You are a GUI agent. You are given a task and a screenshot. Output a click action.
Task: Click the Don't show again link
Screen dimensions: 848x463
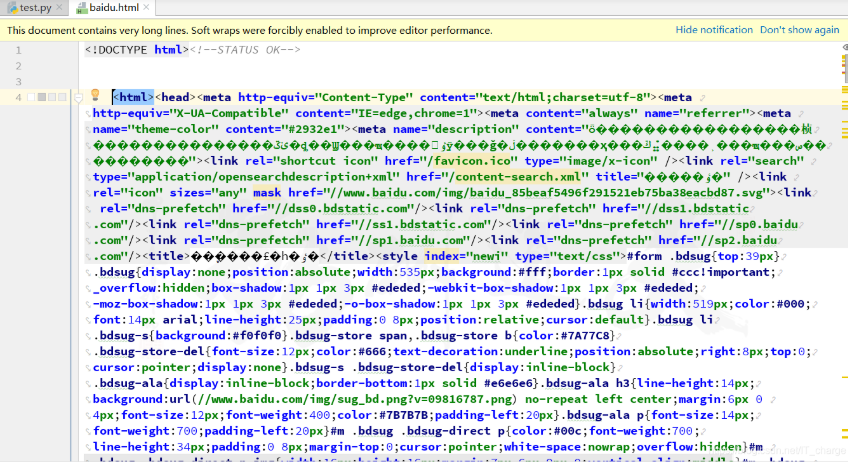tap(799, 30)
